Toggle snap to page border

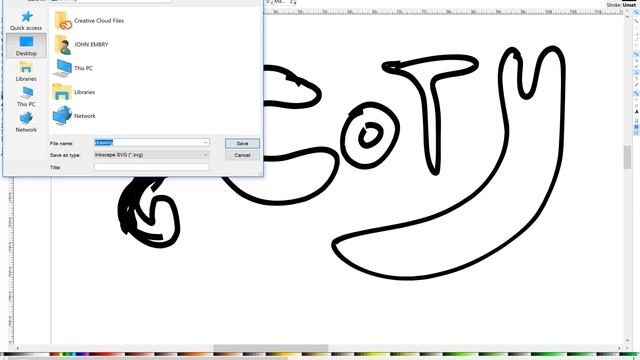tap(636, 121)
